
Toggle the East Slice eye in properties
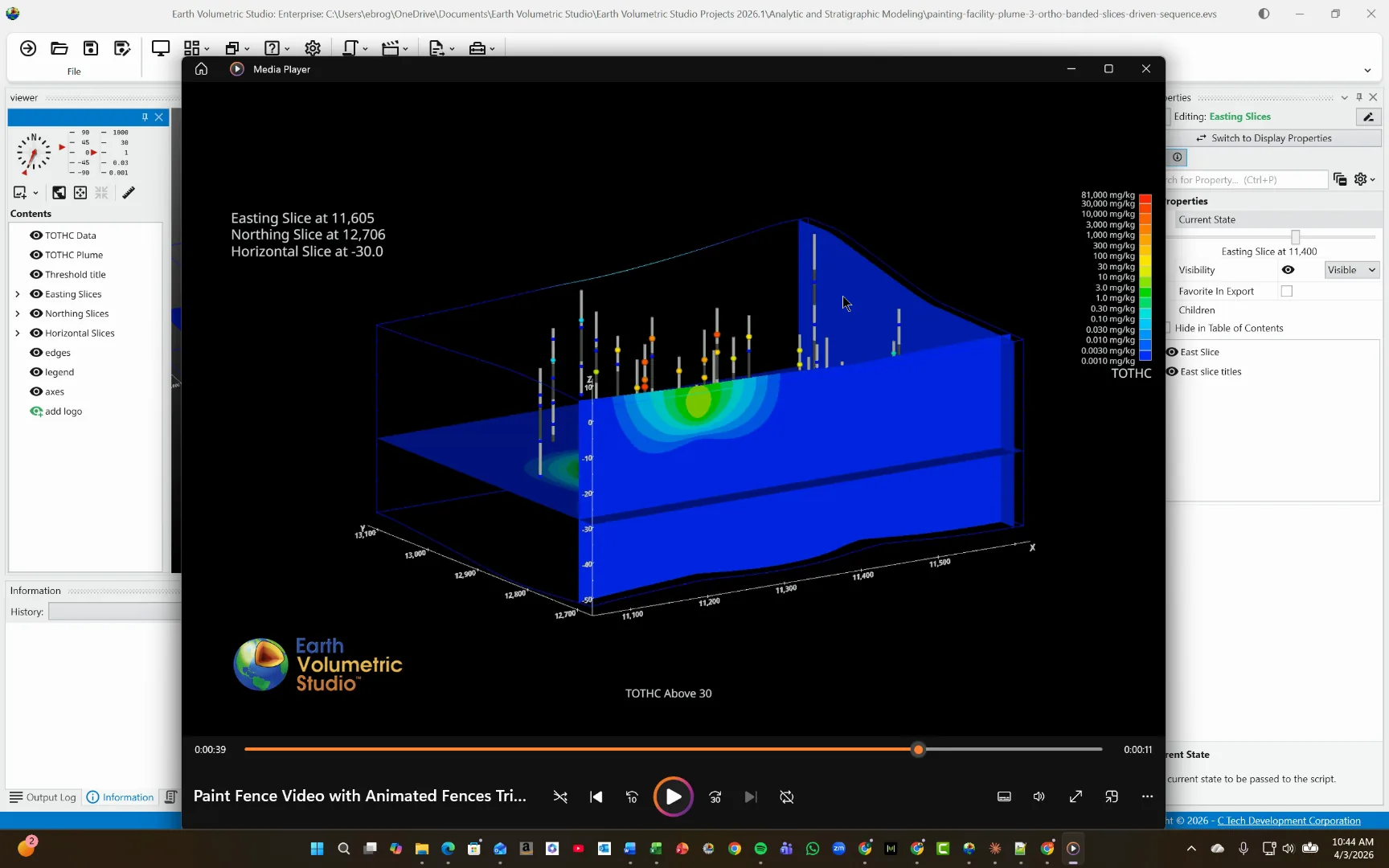coord(1172,352)
